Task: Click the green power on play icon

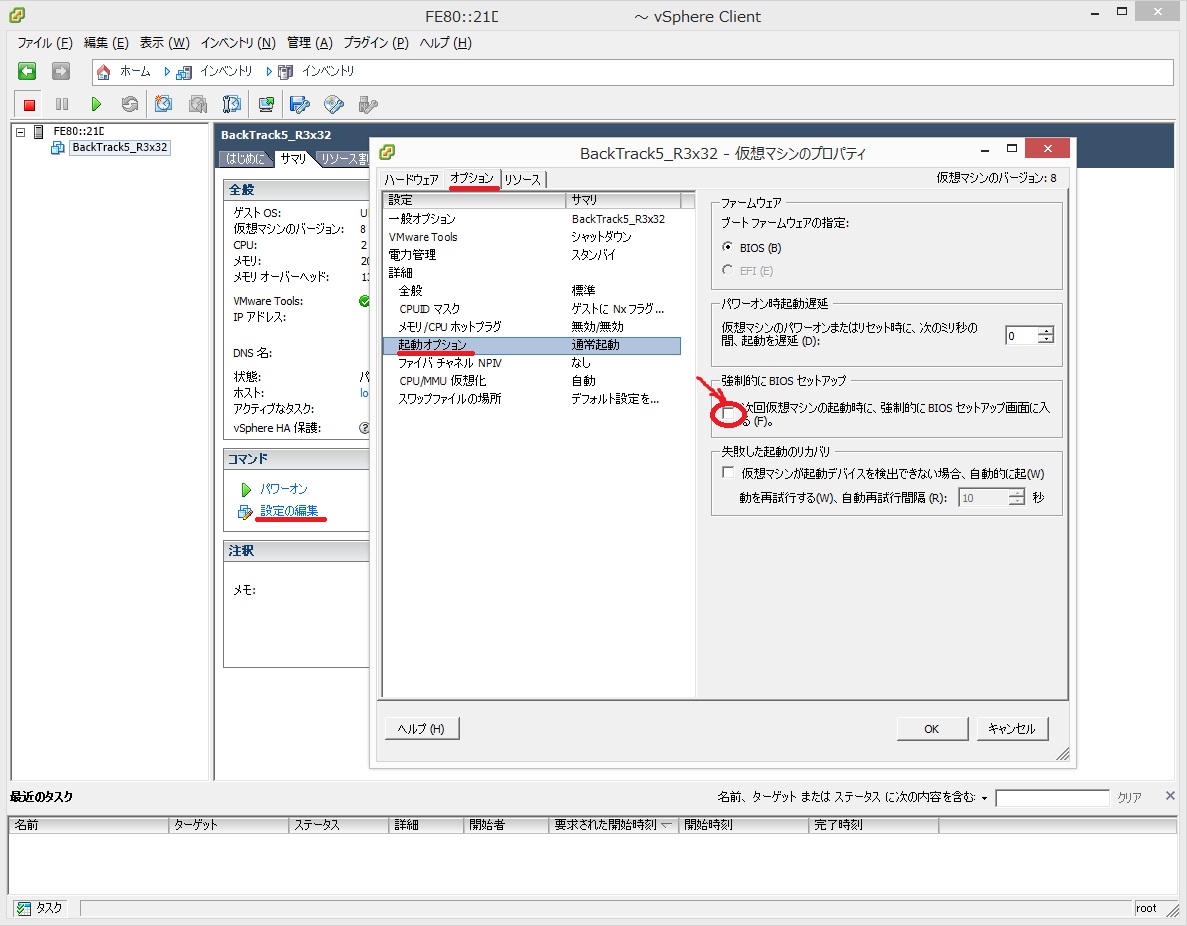Action: (96, 104)
